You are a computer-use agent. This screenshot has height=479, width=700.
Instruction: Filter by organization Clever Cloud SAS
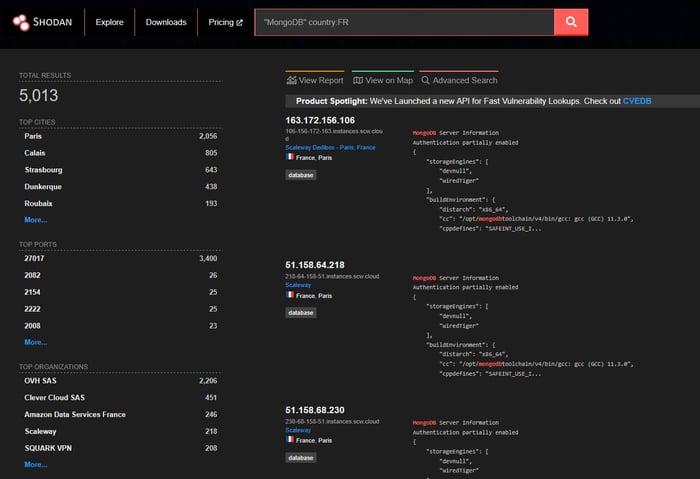[54, 397]
